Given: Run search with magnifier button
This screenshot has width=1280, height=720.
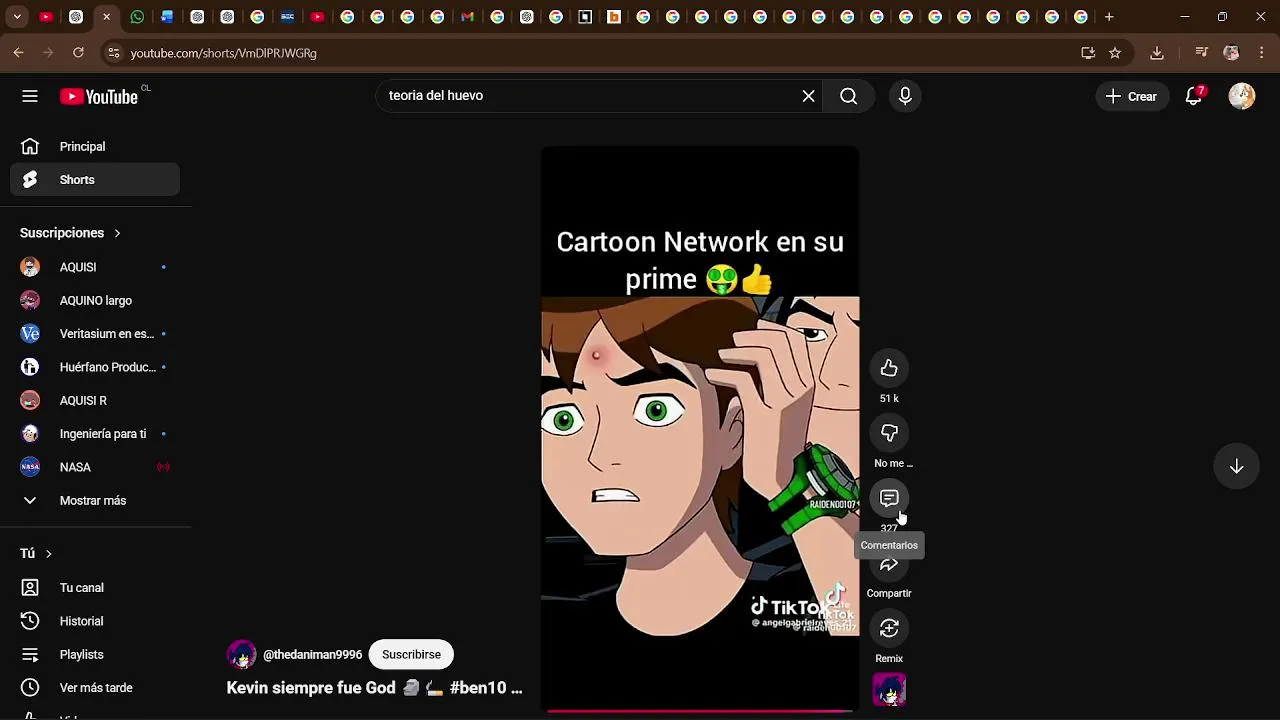Looking at the screenshot, I should [x=848, y=96].
